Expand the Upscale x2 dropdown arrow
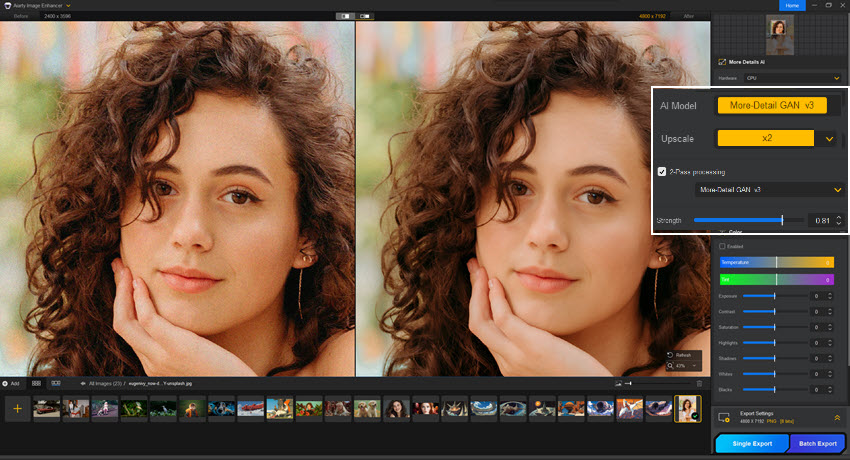This screenshot has width=850, height=460. [830, 139]
